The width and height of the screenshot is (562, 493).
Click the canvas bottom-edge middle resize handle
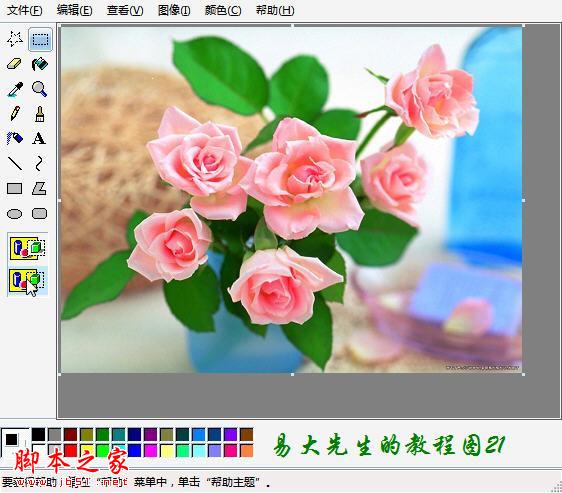pyautogui.click(x=292, y=374)
